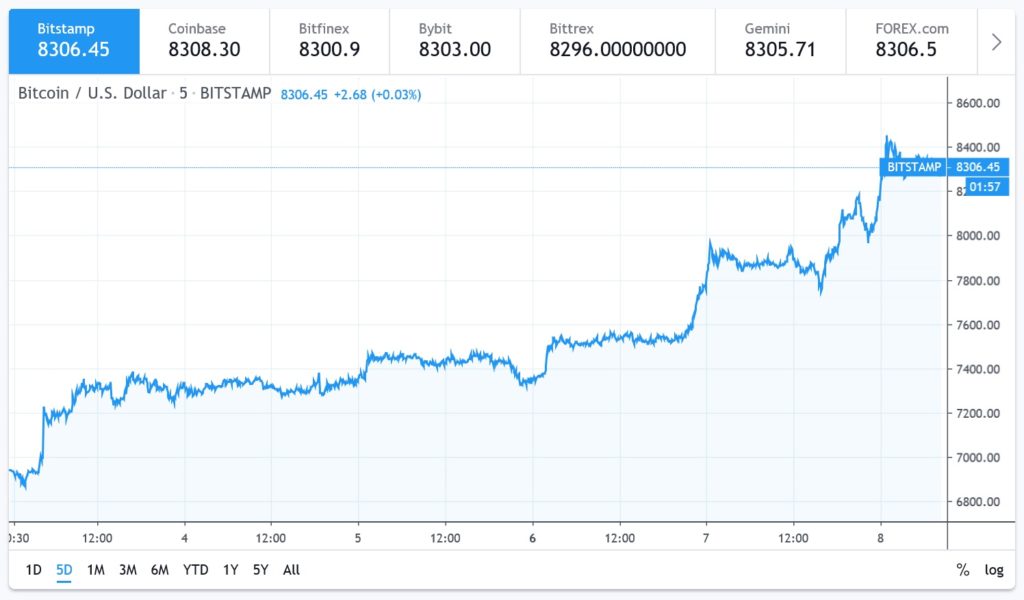The height and width of the screenshot is (600, 1024).
Task: Show year-to-date YTD range
Action: [x=196, y=570]
